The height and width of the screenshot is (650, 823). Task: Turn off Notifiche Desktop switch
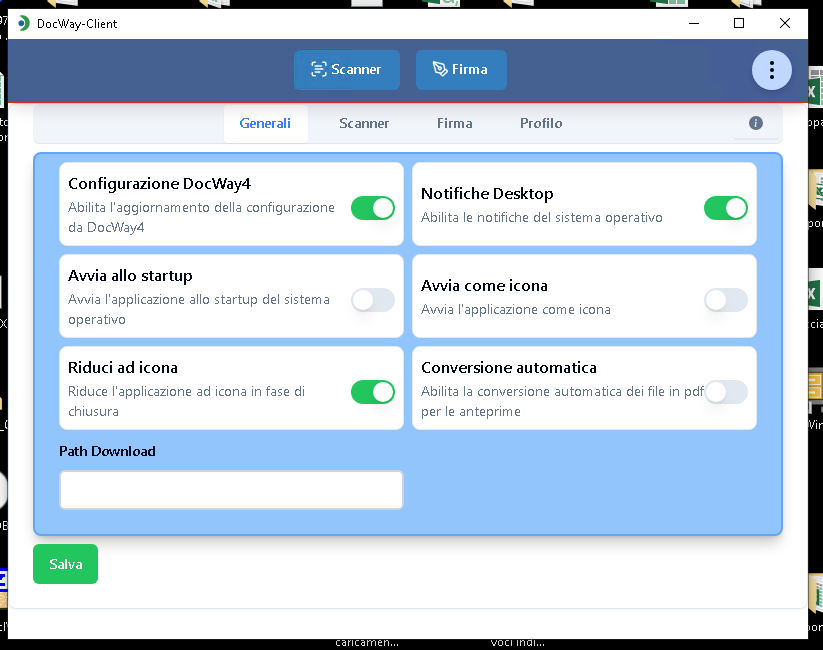tap(725, 208)
